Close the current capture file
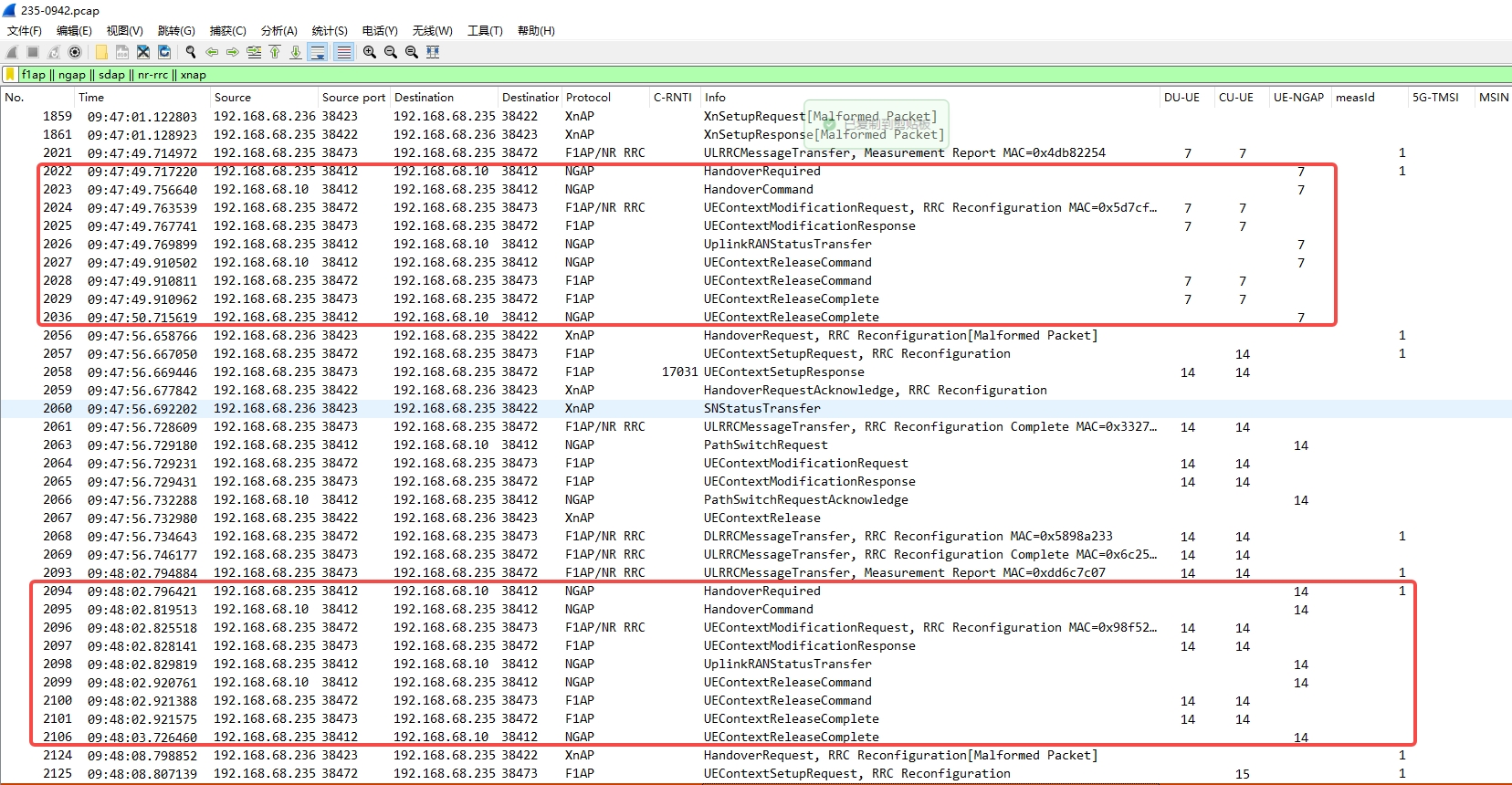The width and height of the screenshot is (1512, 785). pyautogui.click(x=143, y=52)
